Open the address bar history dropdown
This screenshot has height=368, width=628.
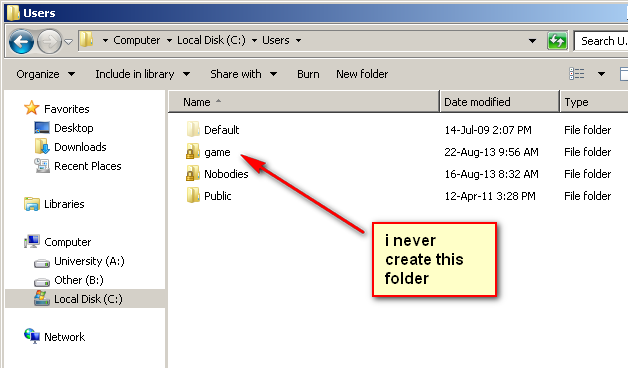(532, 41)
